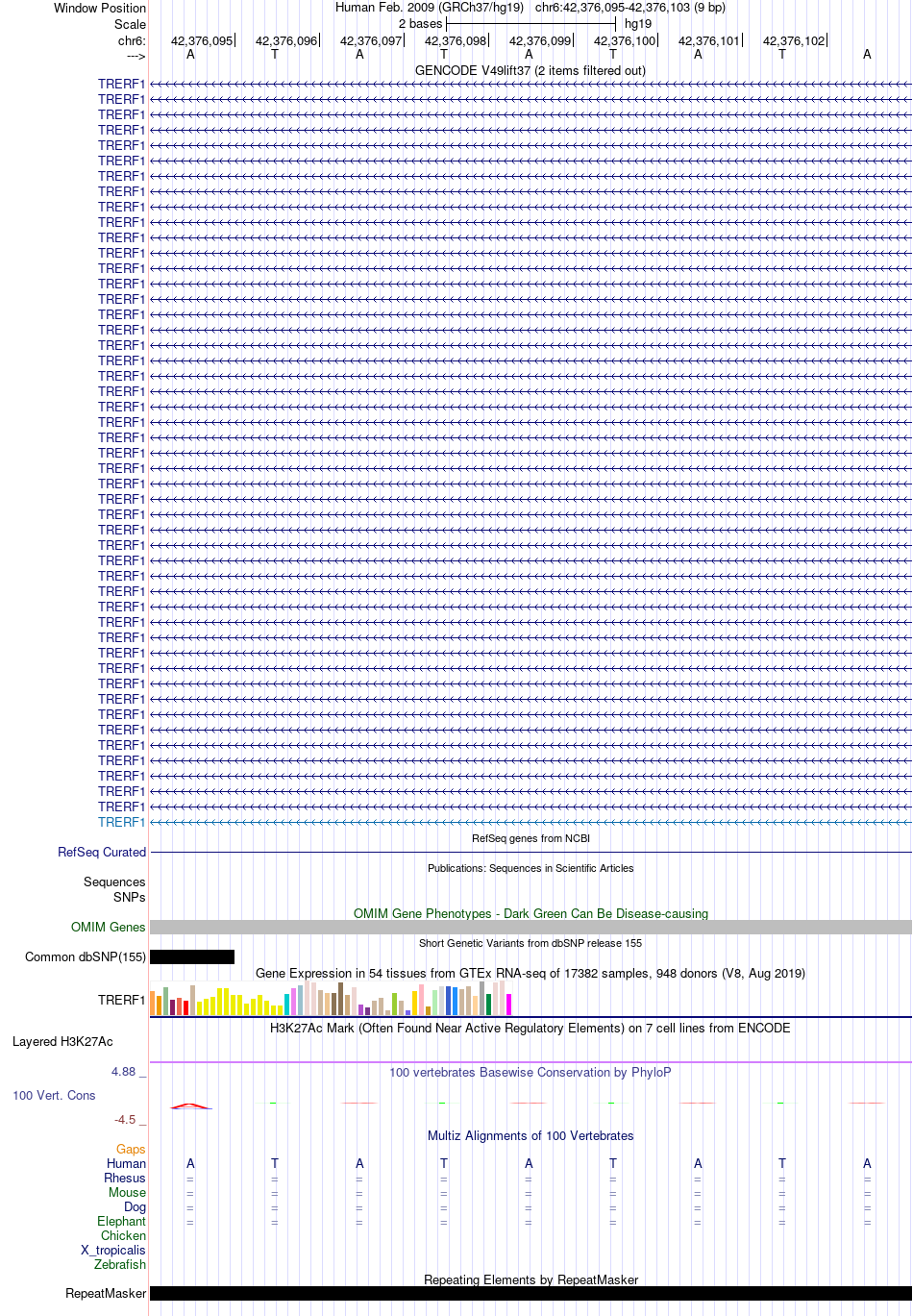The width and height of the screenshot is (913, 1316).
Task: Open the OMIM Gene Phenotypes track title
Action: 531,913
